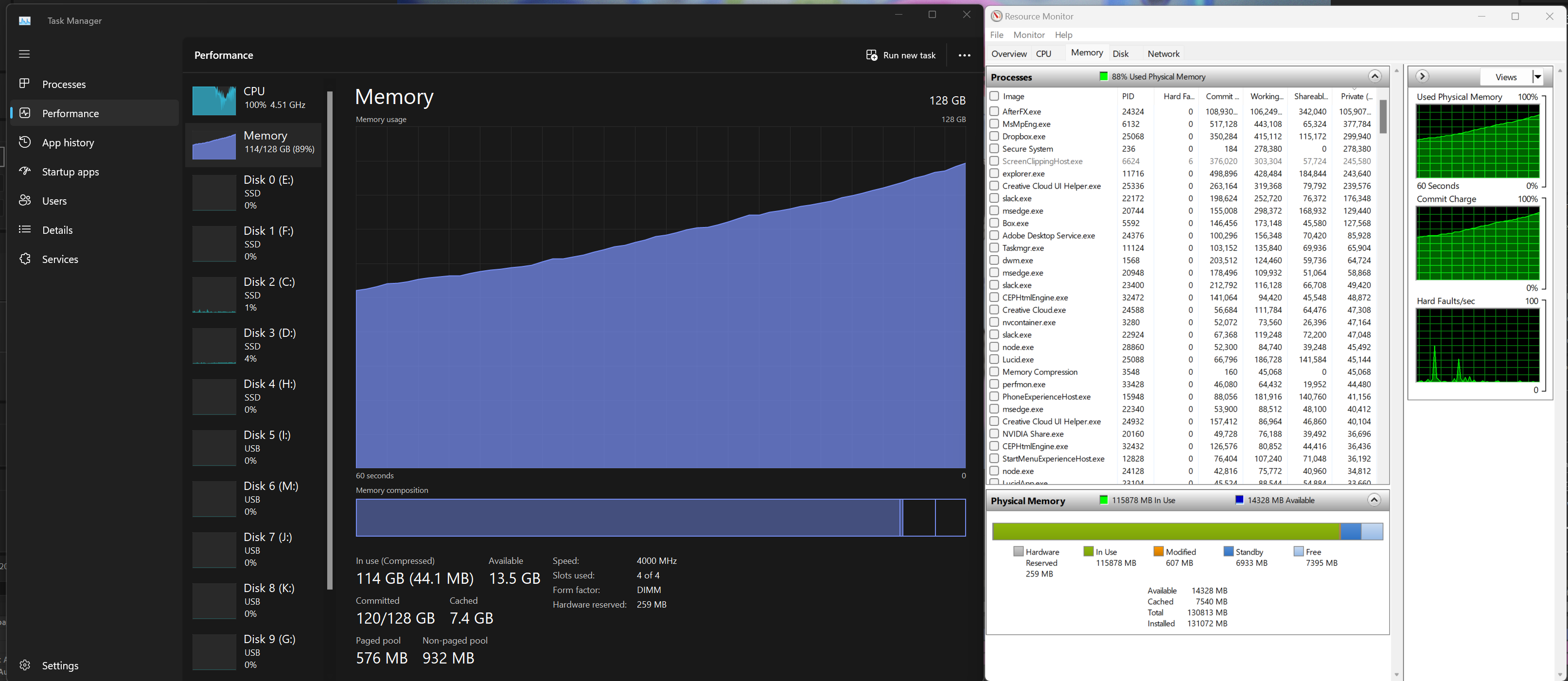Toggle the Image select-all checkbox
Screen dimensions: 1568x681
[994, 96]
